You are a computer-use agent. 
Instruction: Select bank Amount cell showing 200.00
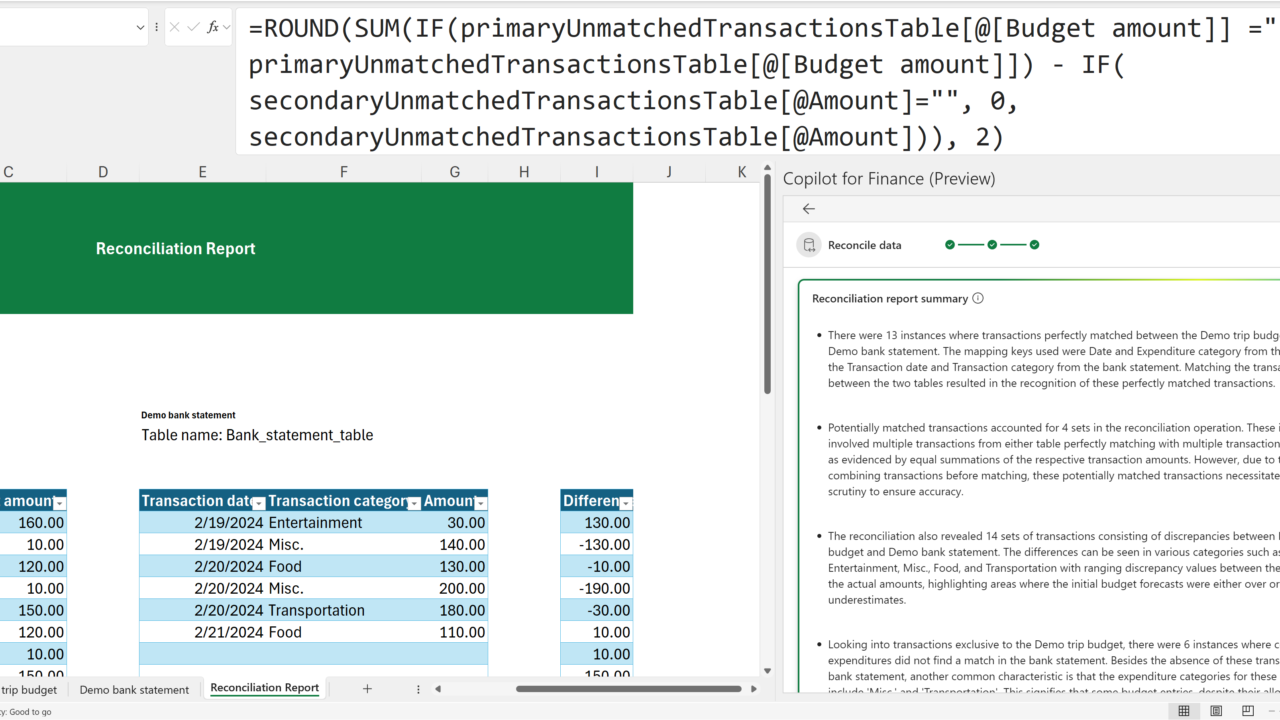(x=455, y=589)
